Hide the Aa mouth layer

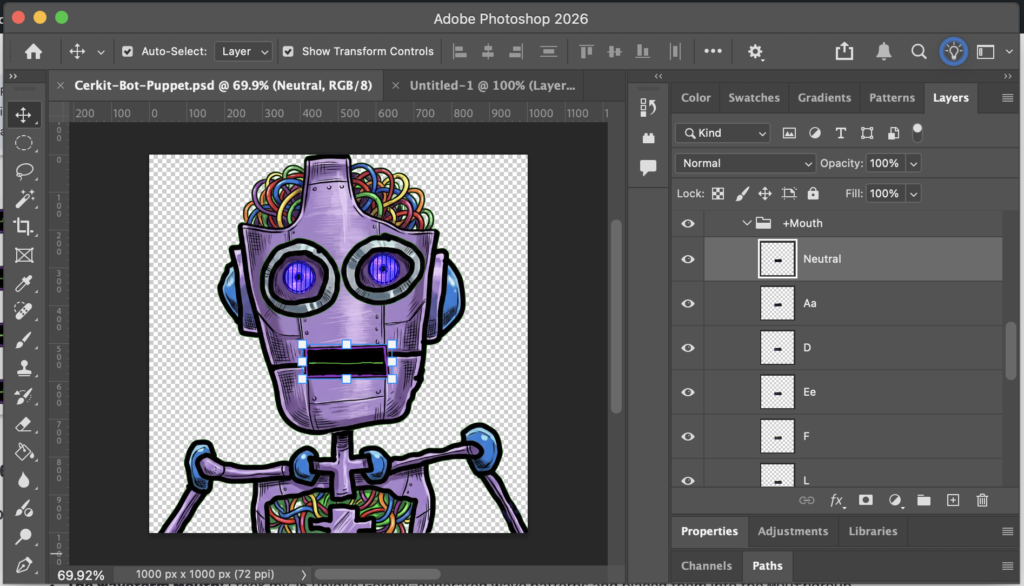point(687,303)
